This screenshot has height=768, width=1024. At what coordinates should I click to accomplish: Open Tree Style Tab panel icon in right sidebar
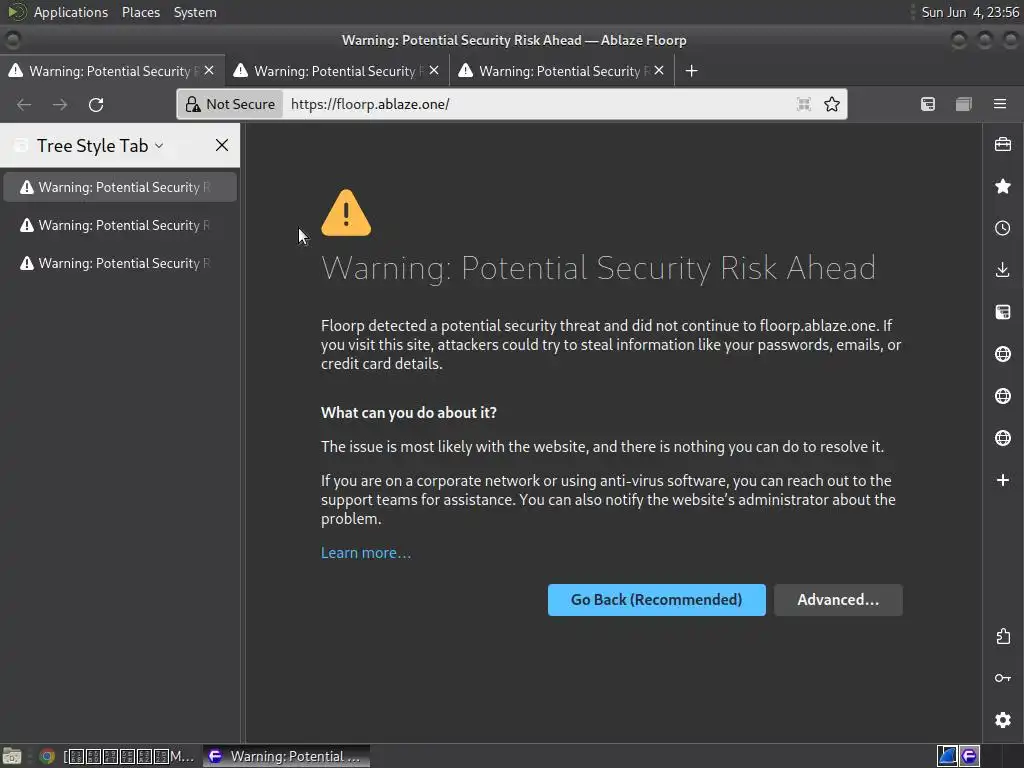point(1003,312)
